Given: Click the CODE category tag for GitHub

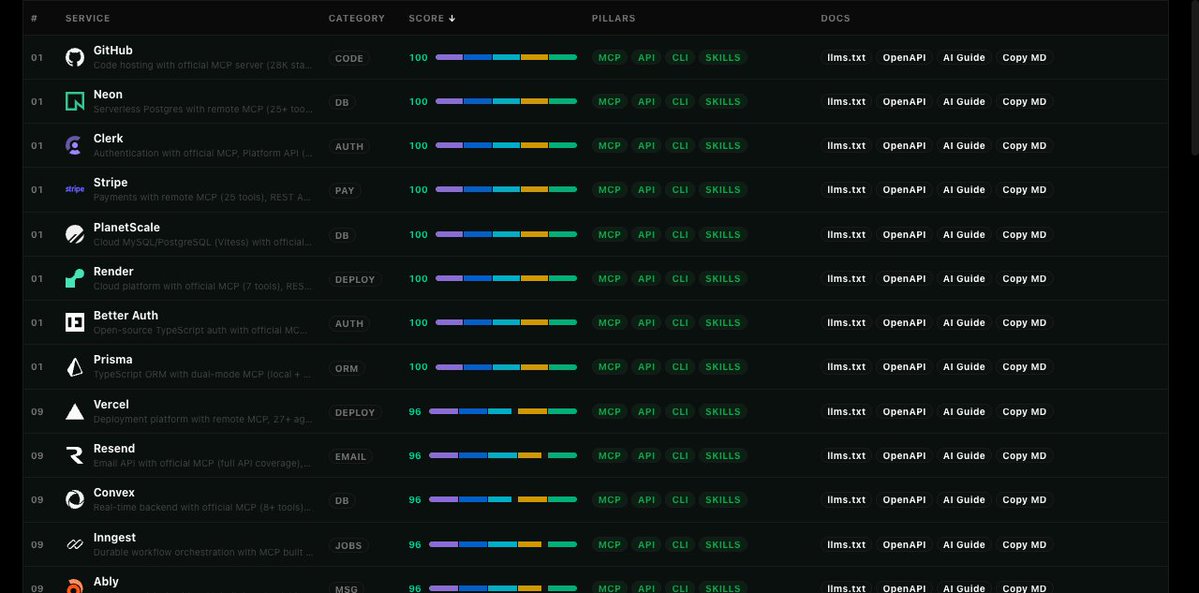Looking at the screenshot, I should tap(349, 58).
